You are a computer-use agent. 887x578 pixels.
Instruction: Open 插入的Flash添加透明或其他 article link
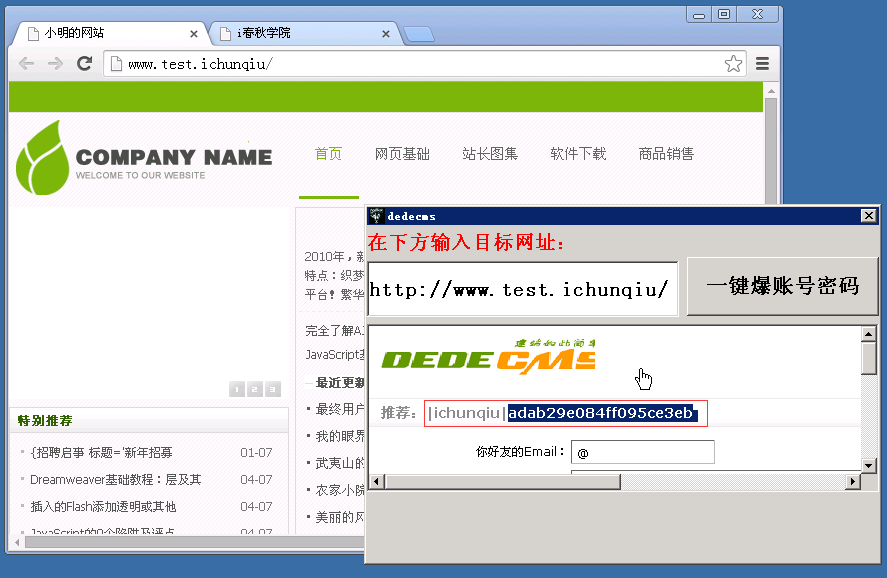(x=103, y=507)
